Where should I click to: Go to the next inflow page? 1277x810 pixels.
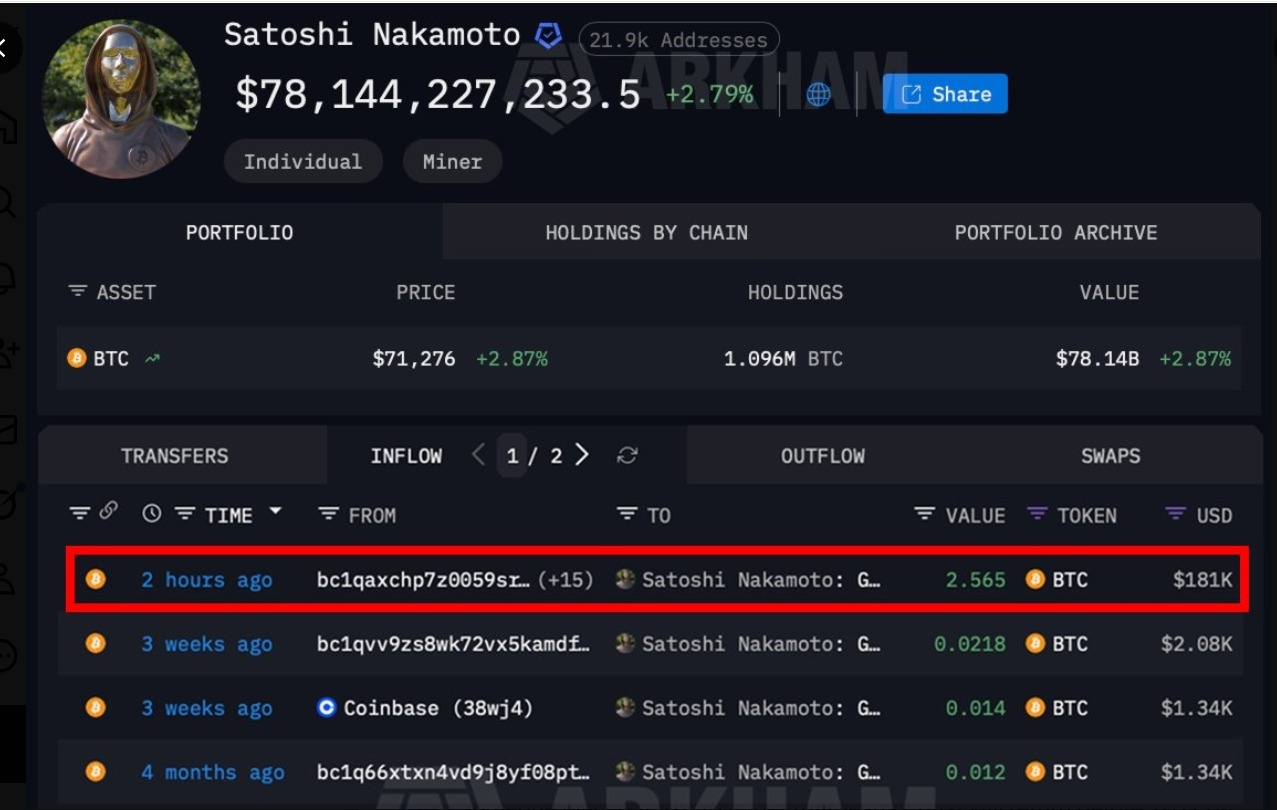(x=582, y=455)
